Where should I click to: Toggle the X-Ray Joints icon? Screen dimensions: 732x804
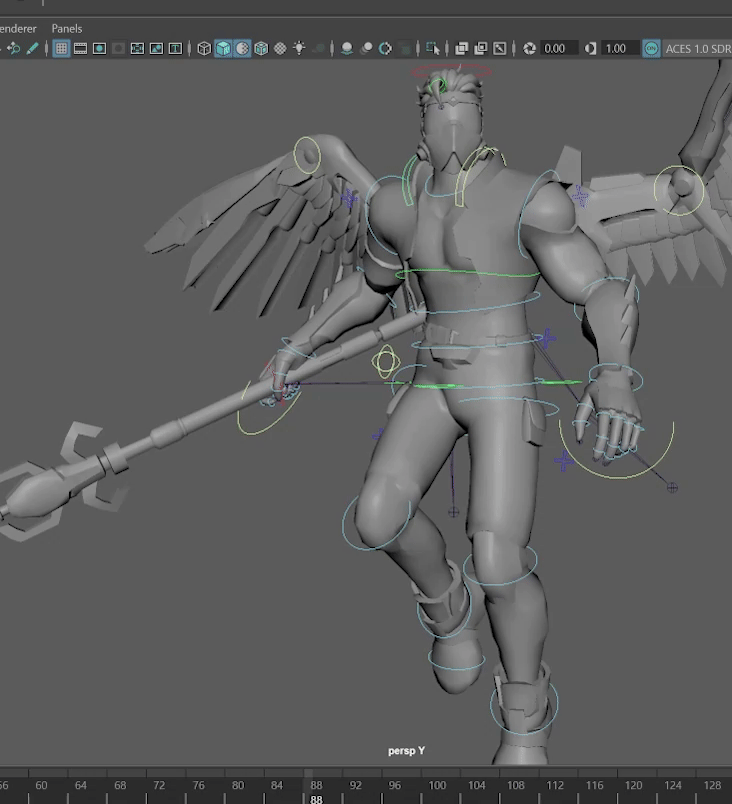tap(499, 49)
